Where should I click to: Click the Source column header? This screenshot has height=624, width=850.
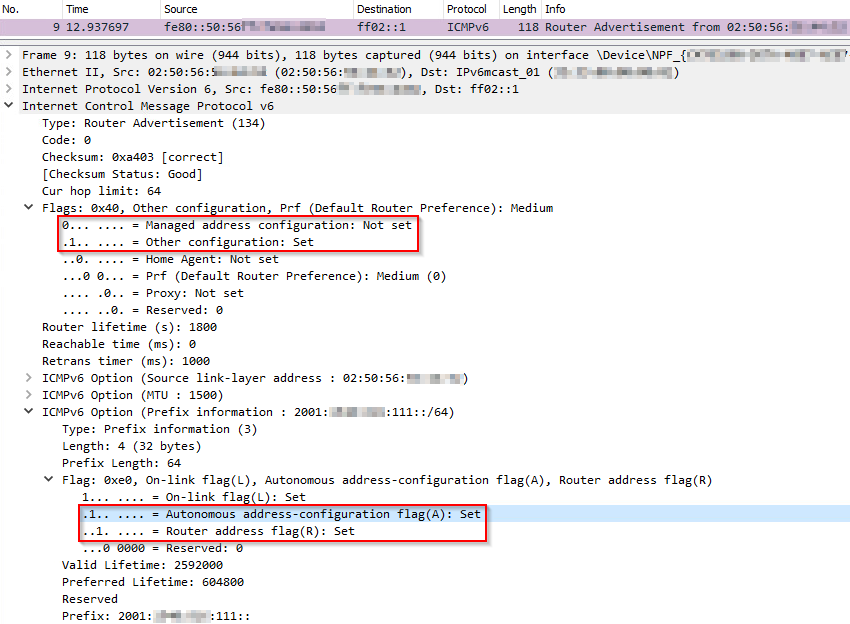[180, 9]
